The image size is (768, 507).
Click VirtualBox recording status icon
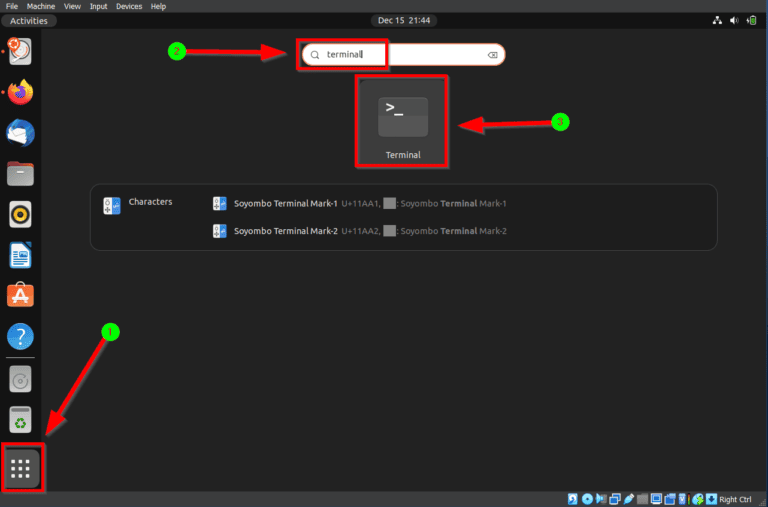pos(670,499)
